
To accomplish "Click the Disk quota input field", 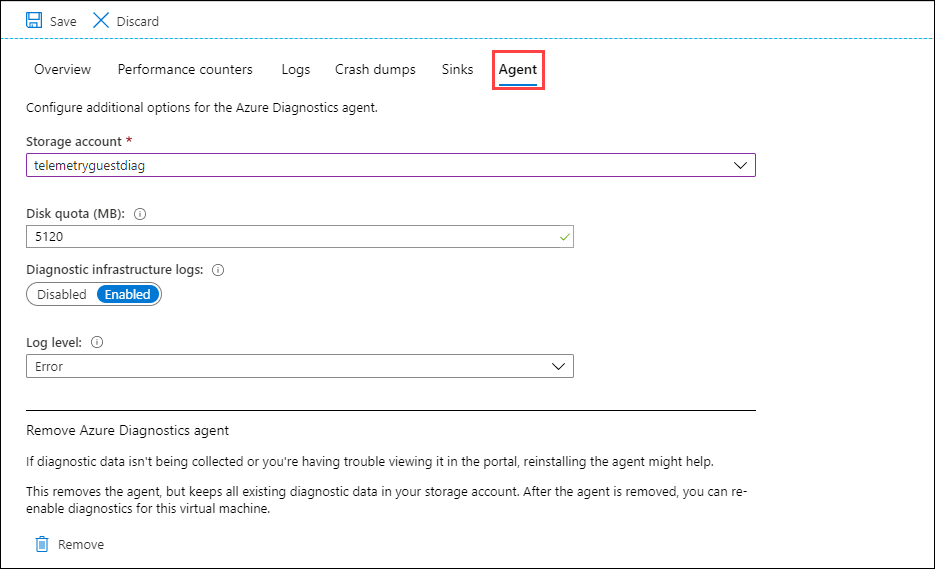I will point(290,238).
